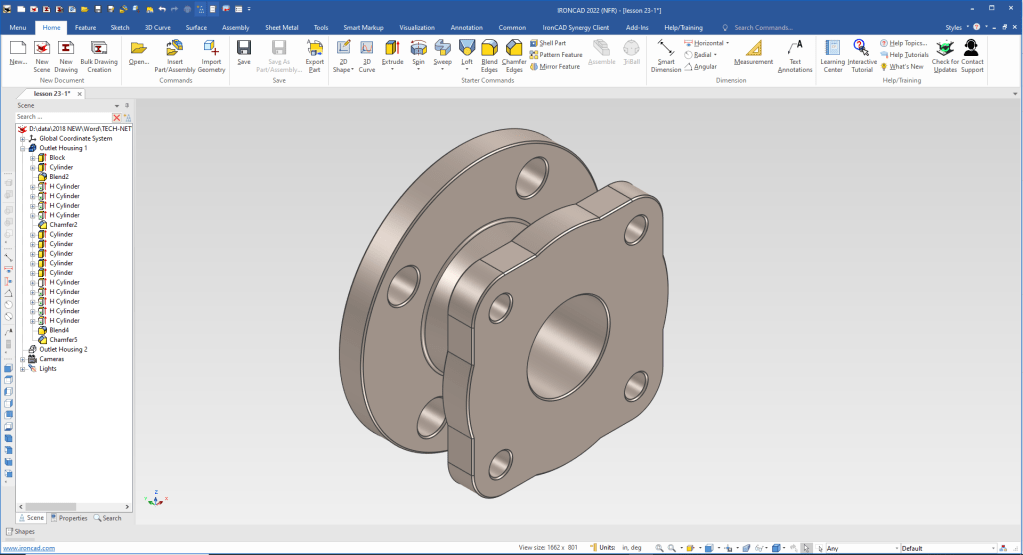Screen dimensions: 1023x555
Task: Open the Properties tab at panel bottom
Action: point(69,518)
